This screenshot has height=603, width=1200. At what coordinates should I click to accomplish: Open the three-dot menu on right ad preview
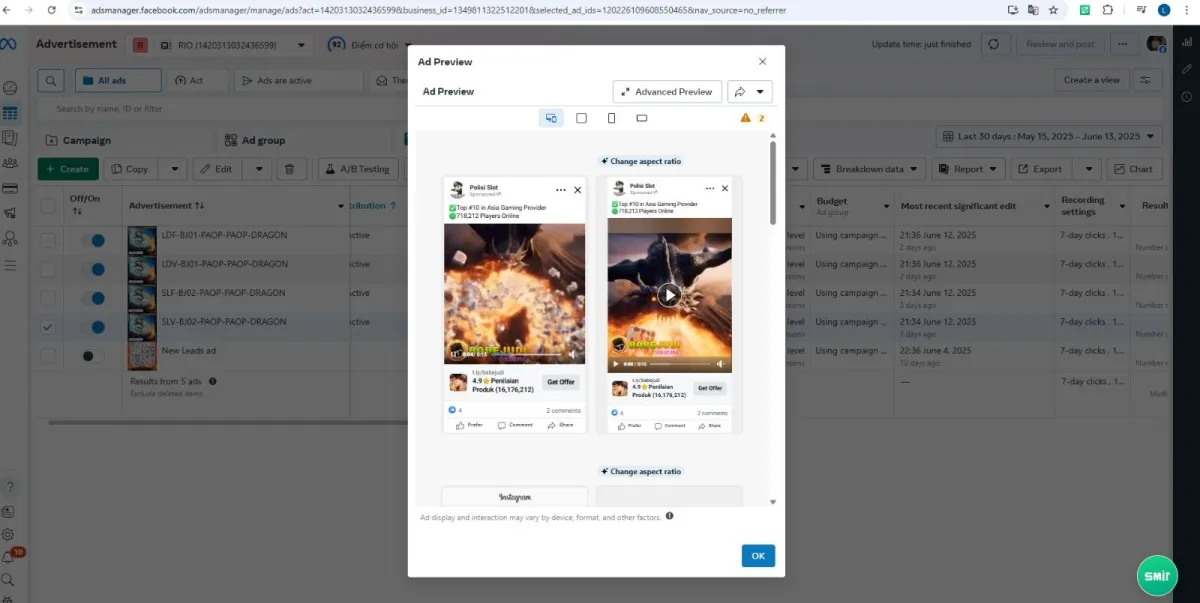(711, 188)
